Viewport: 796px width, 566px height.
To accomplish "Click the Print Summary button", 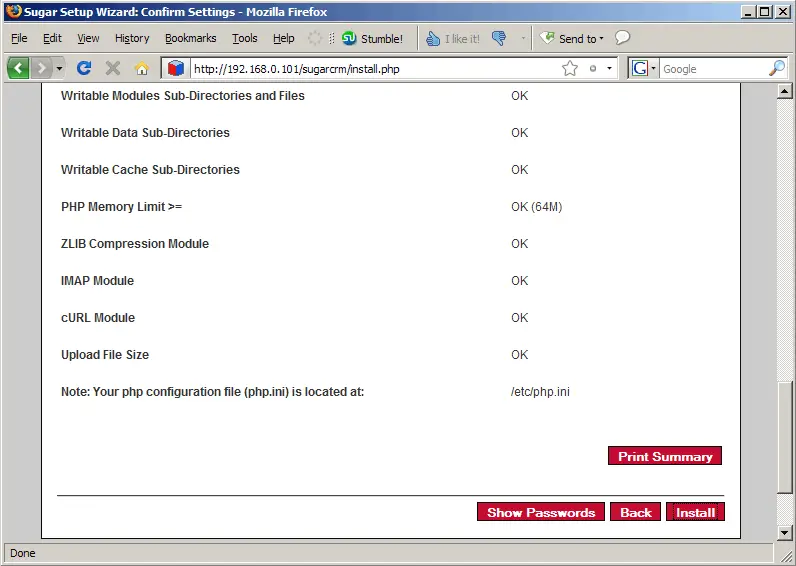I will coord(665,456).
